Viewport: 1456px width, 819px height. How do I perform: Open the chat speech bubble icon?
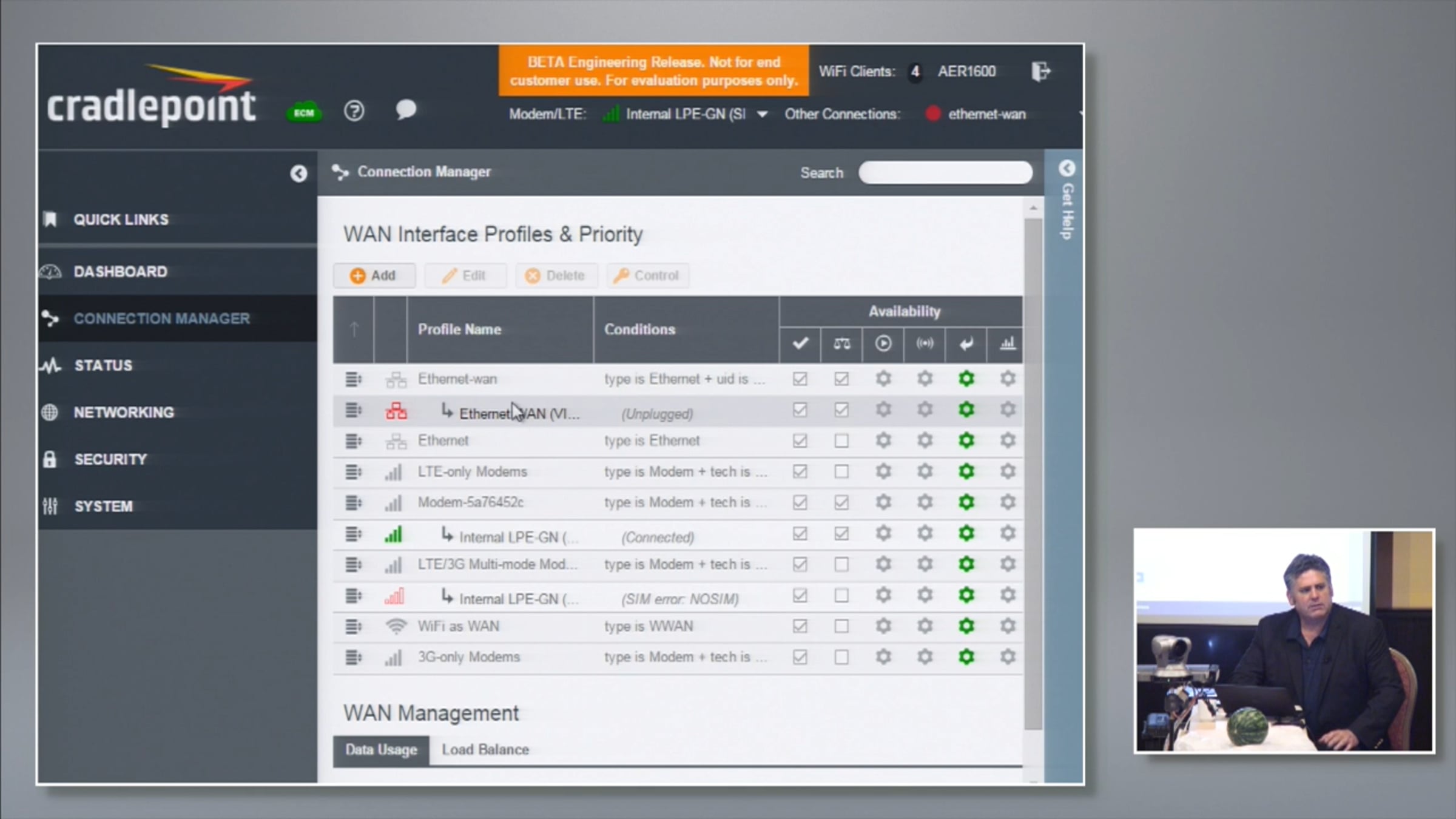point(406,110)
